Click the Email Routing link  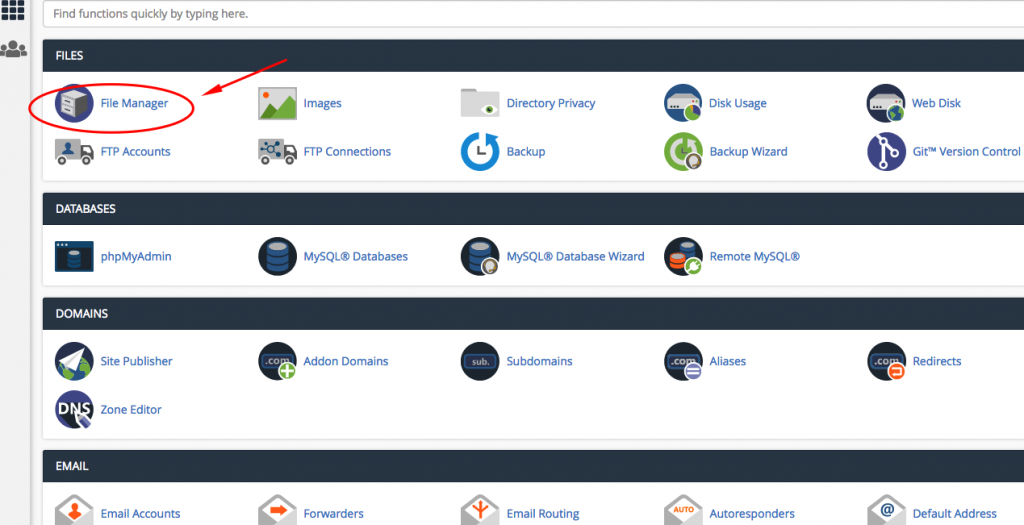coord(543,514)
